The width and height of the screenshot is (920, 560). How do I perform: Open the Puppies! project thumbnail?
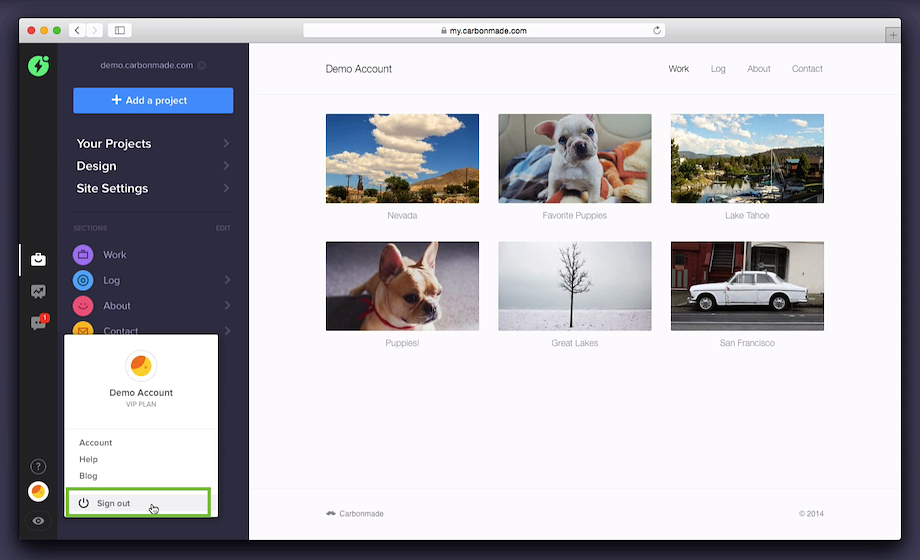click(402, 286)
